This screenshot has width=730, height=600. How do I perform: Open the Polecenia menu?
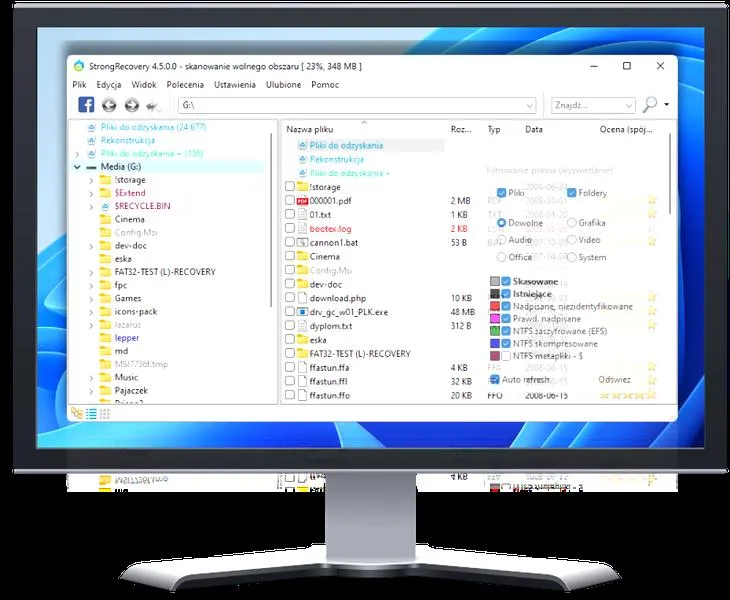pyautogui.click(x=185, y=85)
